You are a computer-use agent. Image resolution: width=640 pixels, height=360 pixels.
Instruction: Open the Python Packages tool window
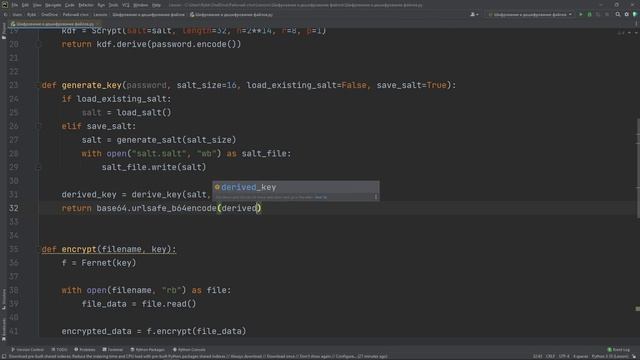(x=147, y=350)
